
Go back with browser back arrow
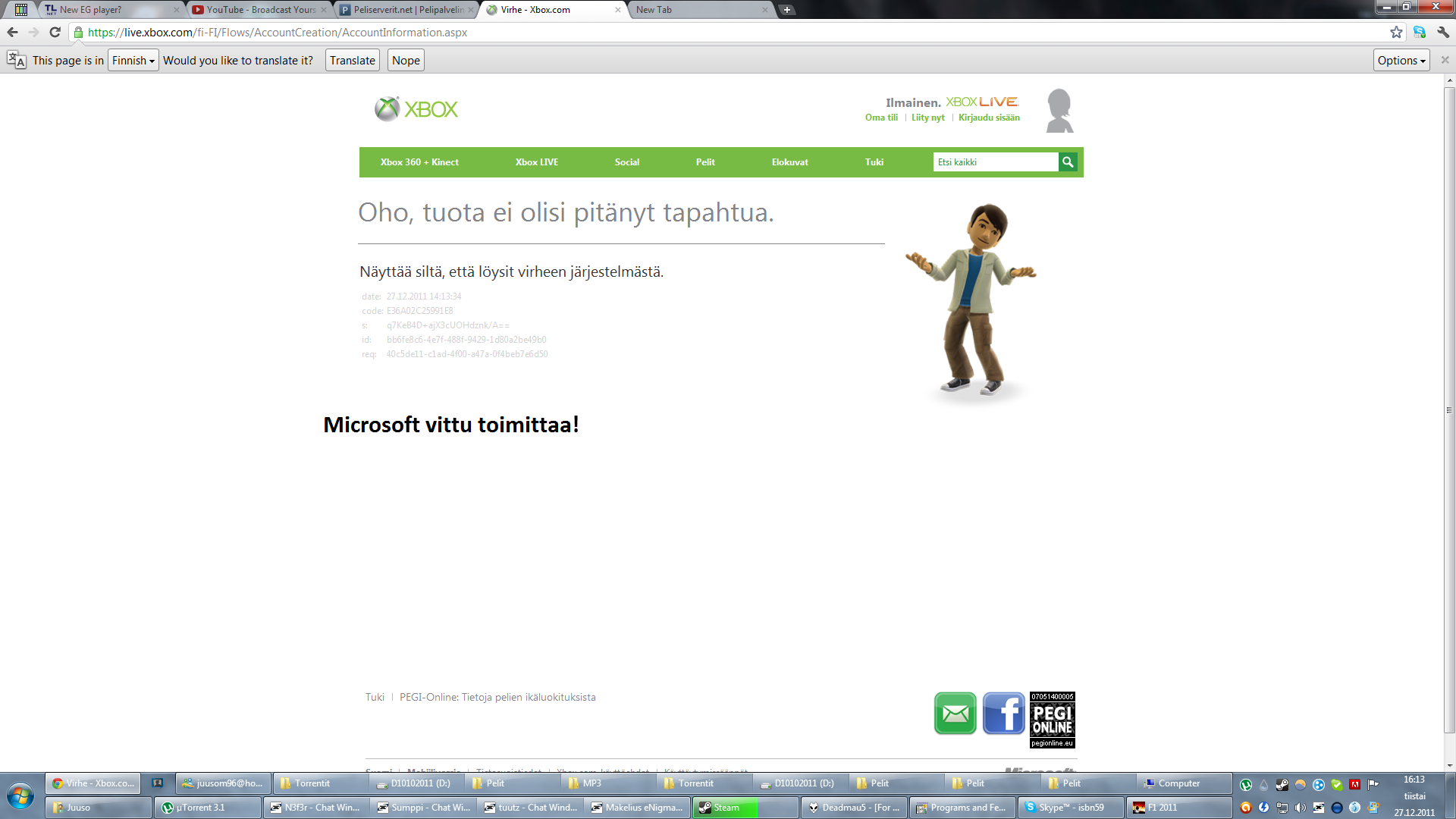12,32
